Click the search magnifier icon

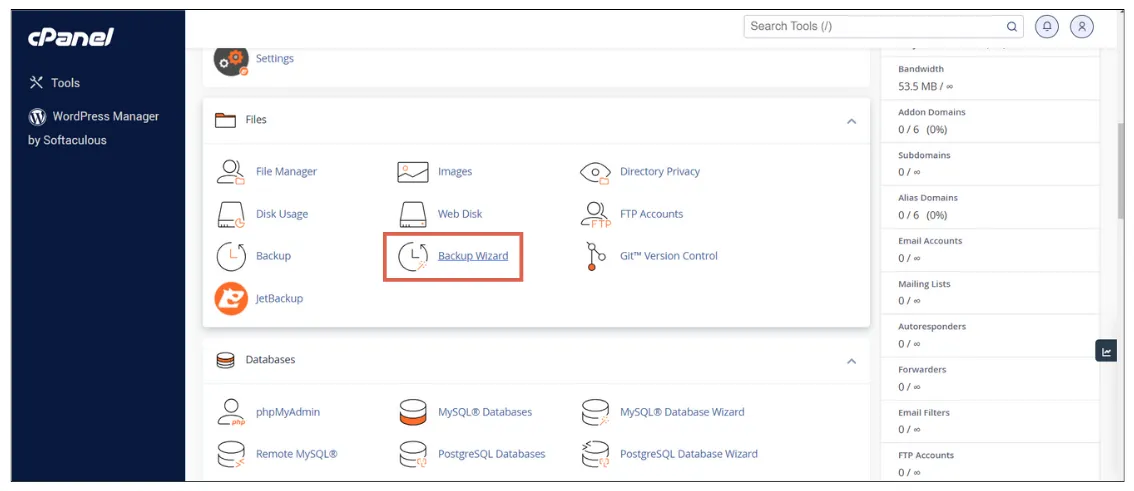pos(1012,27)
